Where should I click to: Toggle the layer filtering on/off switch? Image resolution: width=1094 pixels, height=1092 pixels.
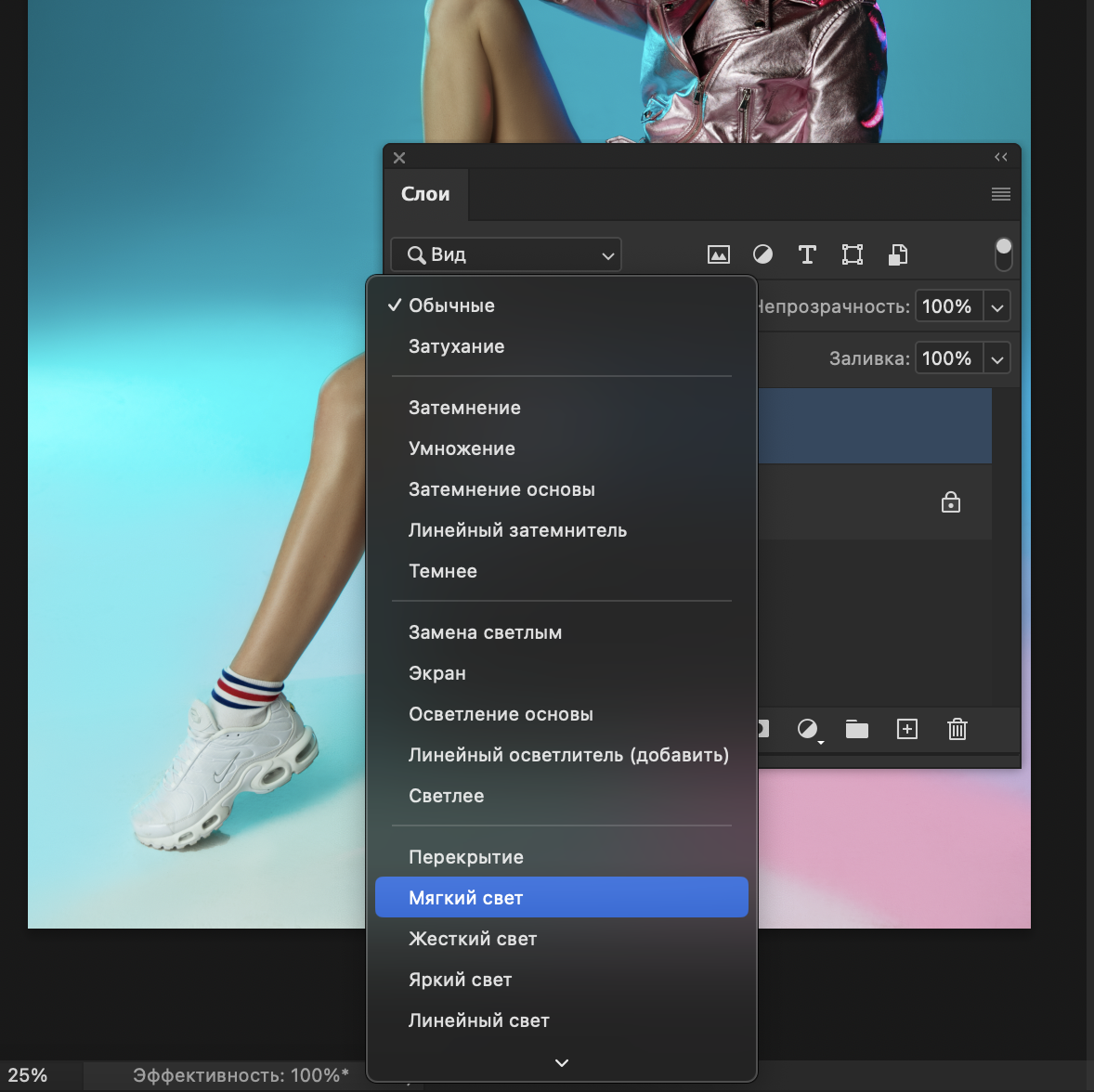tap(1003, 254)
